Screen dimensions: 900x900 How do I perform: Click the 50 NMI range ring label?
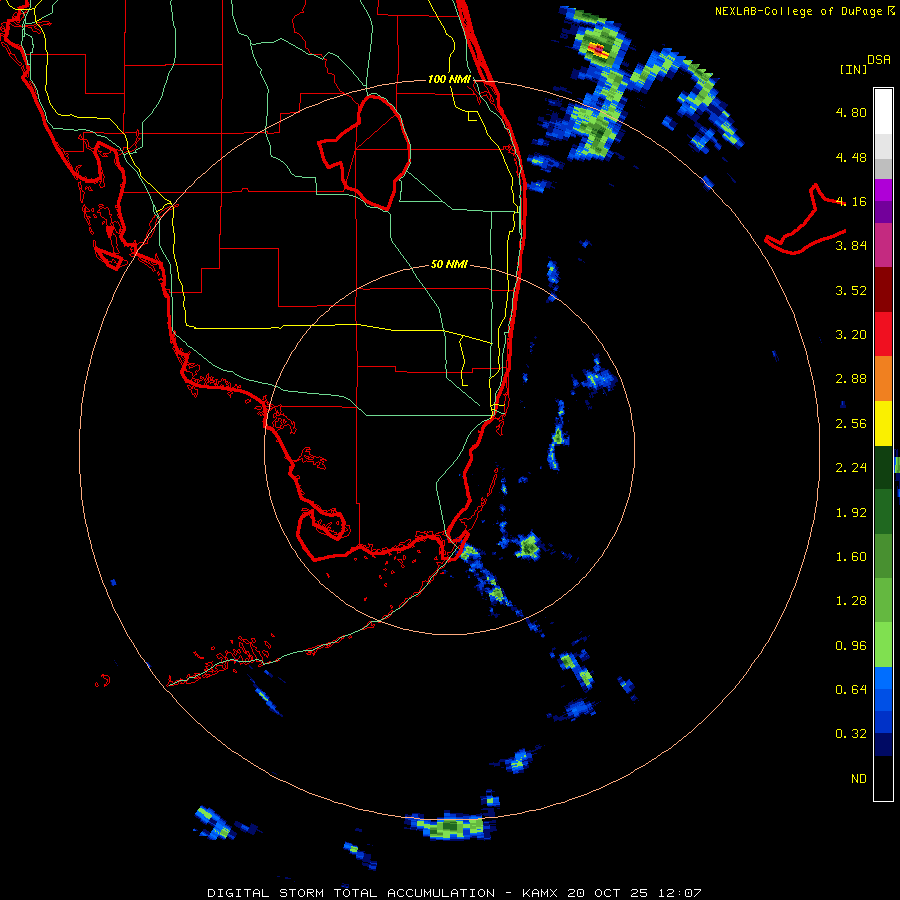(449, 265)
